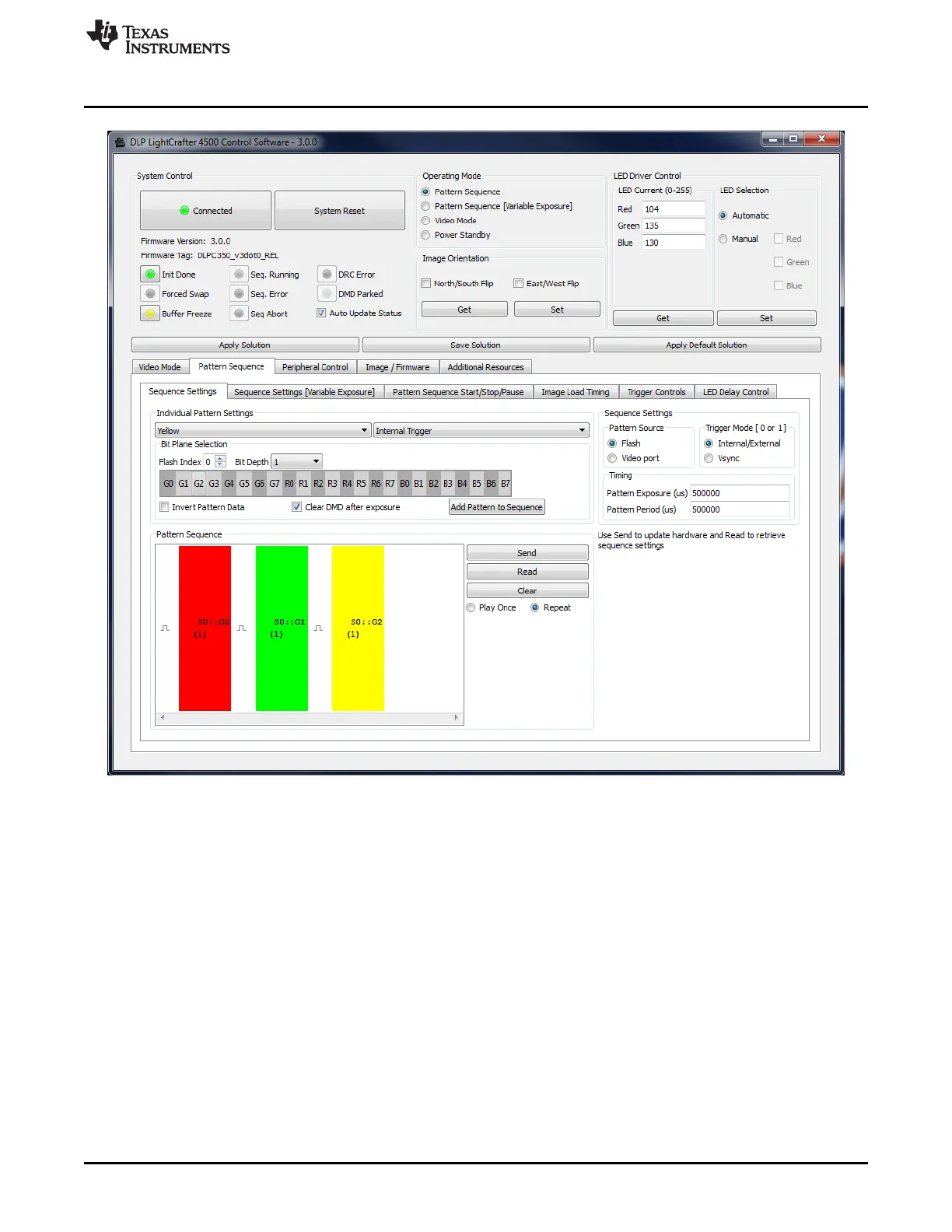The height and width of the screenshot is (1232, 952).
Task: Click the DMD Parked indicator
Action: tap(327, 294)
